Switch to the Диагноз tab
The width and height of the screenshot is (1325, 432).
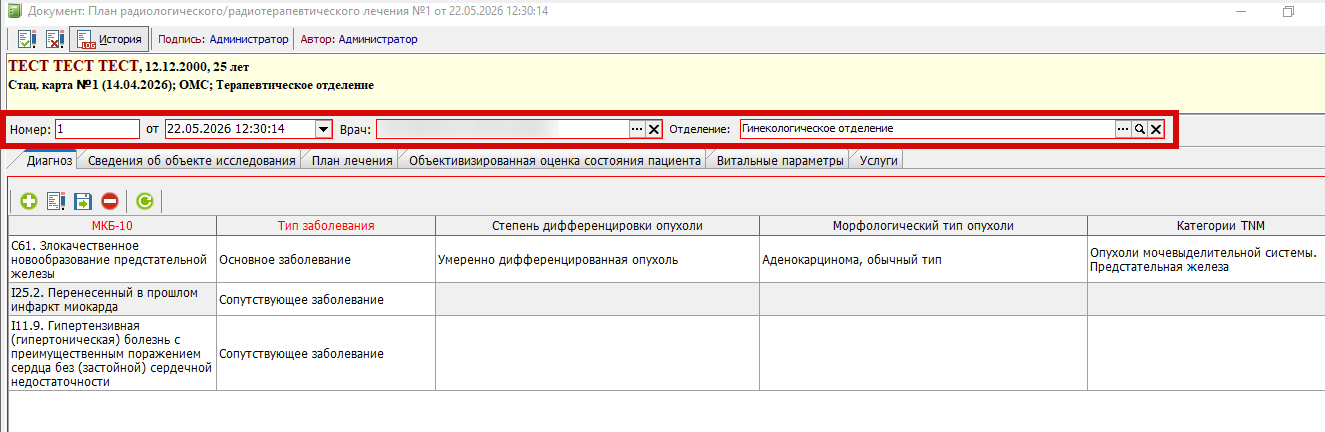[50, 160]
